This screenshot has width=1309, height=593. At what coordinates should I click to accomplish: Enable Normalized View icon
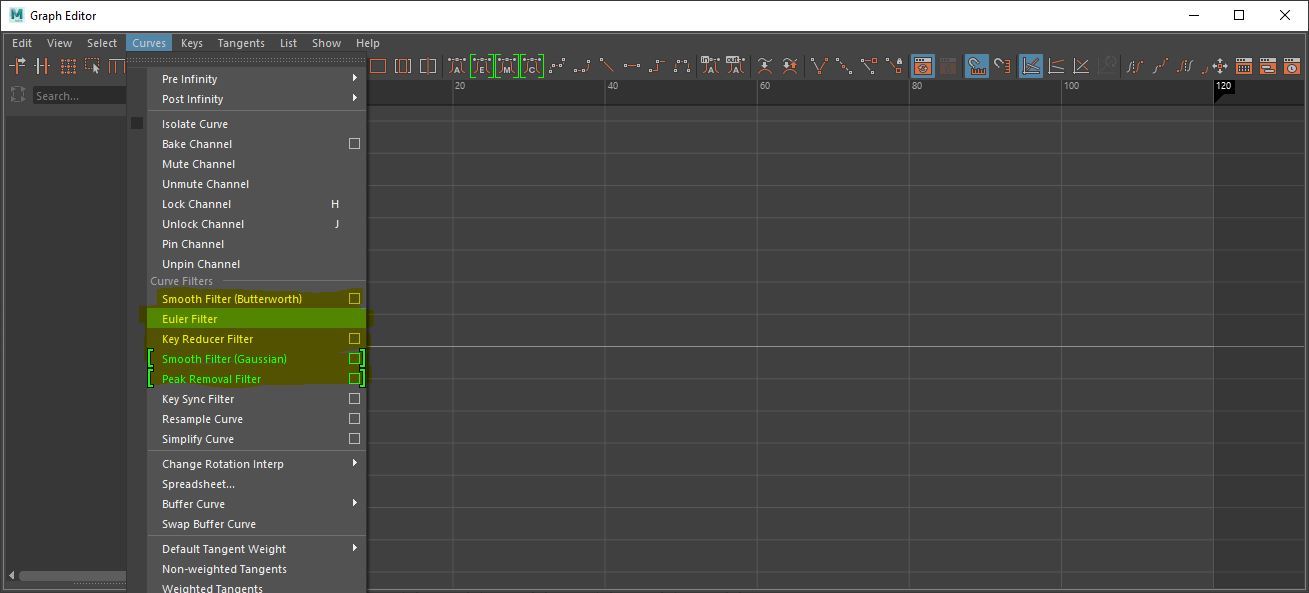tap(1081, 66)
